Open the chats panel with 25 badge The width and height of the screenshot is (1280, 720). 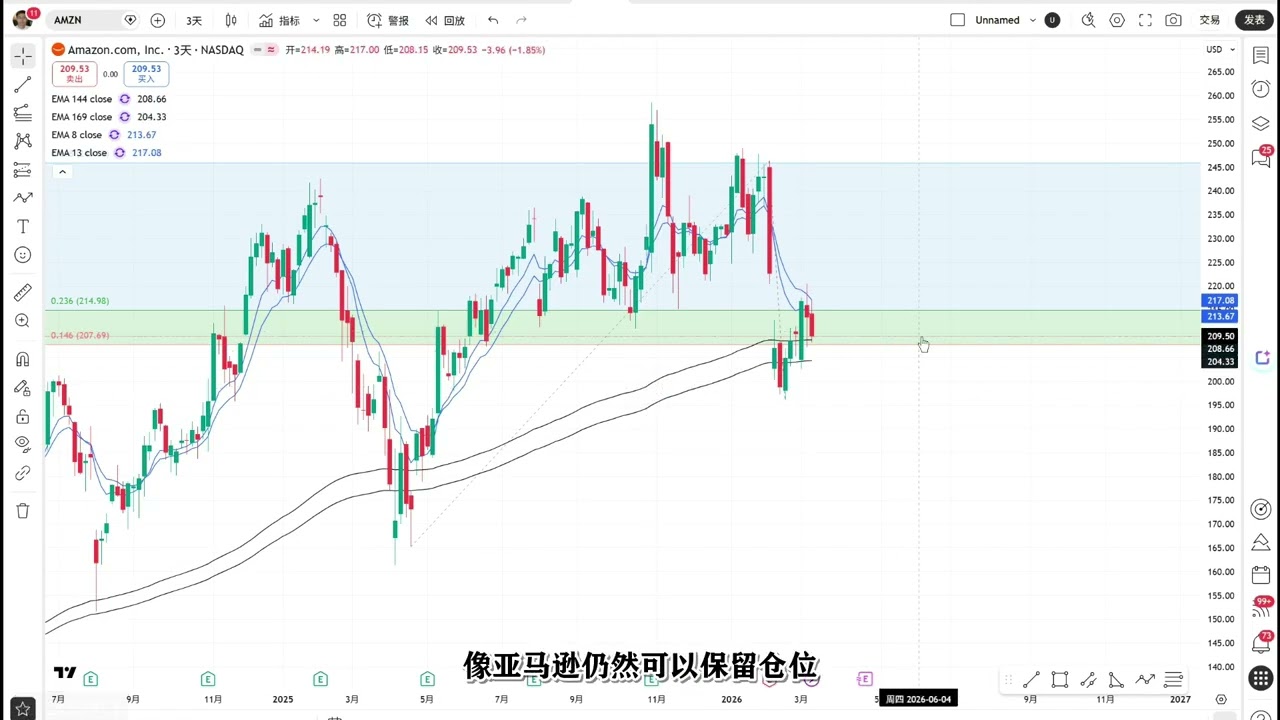pyautogui.click(x=1261, y=157)
